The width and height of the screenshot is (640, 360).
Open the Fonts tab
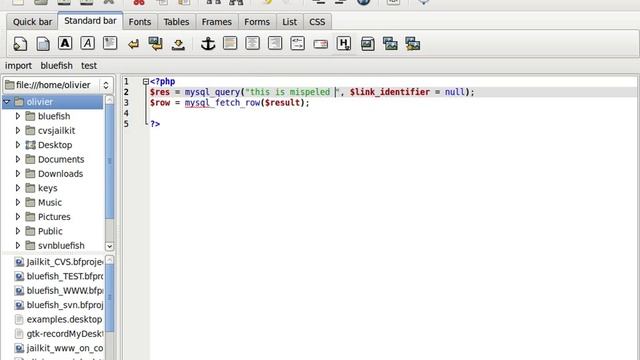click(140, 22)
